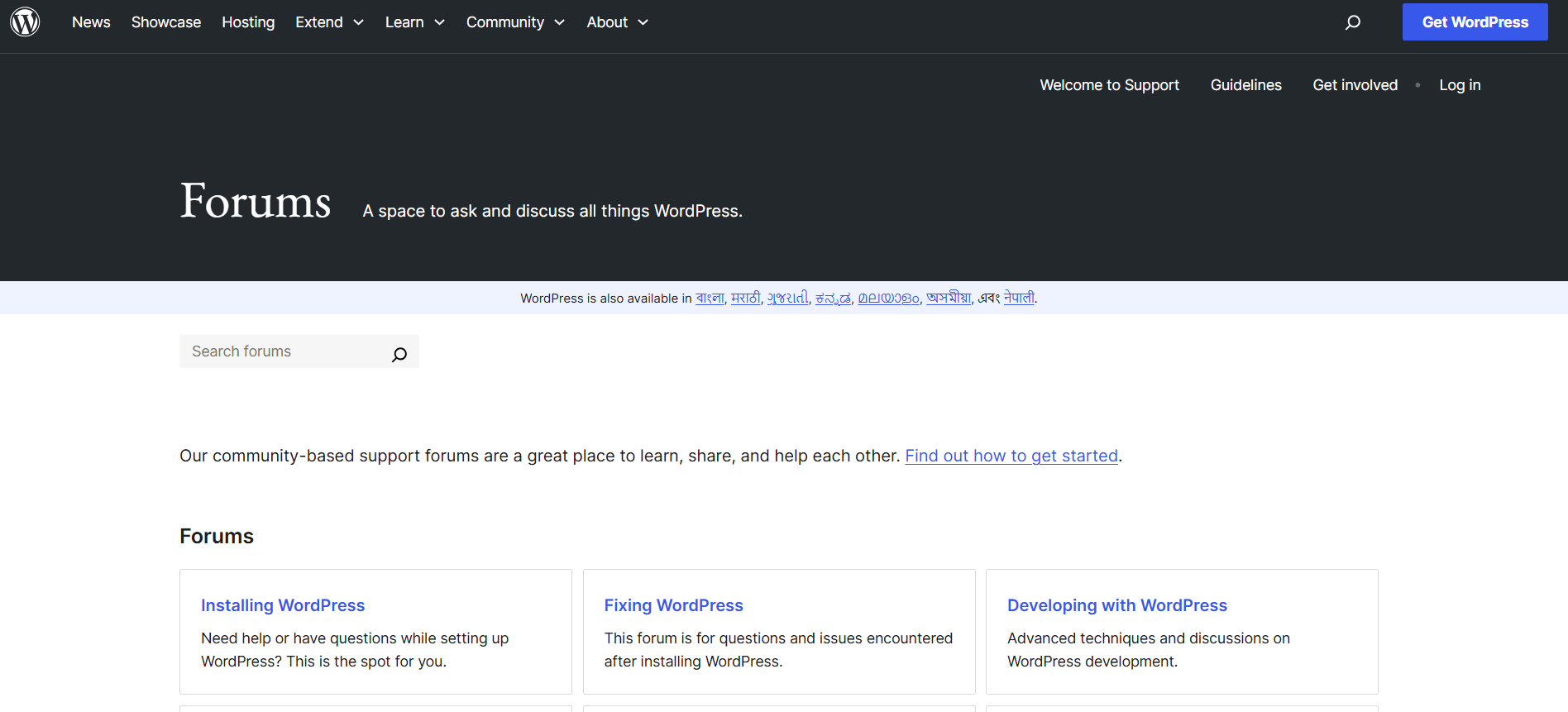Image resolution: width=1568 pixels, height=712 pixels.
Task: Switch to the Malayalam (മലയാളം) language link
Action: [888, 299]
